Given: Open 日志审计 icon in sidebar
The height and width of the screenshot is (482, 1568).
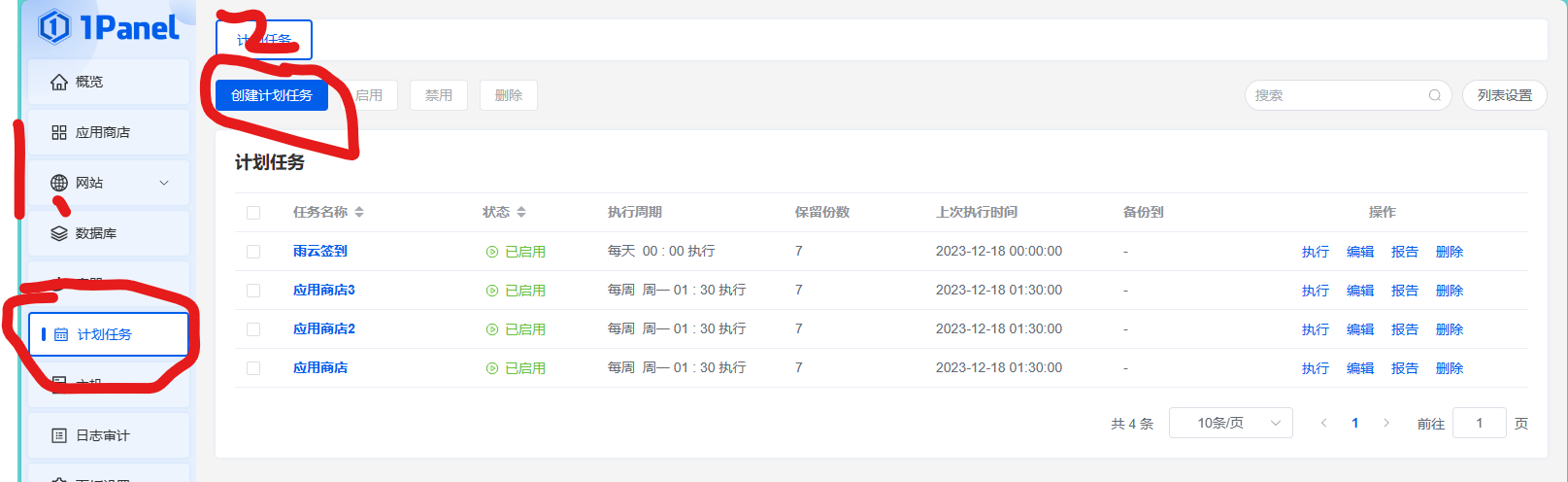Looking at the screenshot, I should [59, 435].
